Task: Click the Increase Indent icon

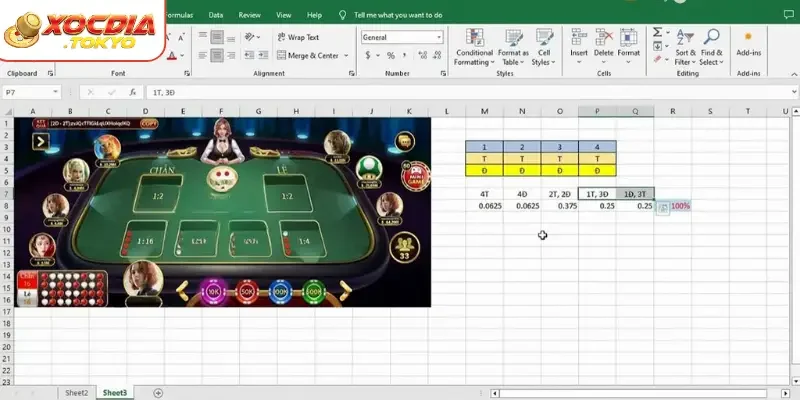Action: [x=263, y=55]
